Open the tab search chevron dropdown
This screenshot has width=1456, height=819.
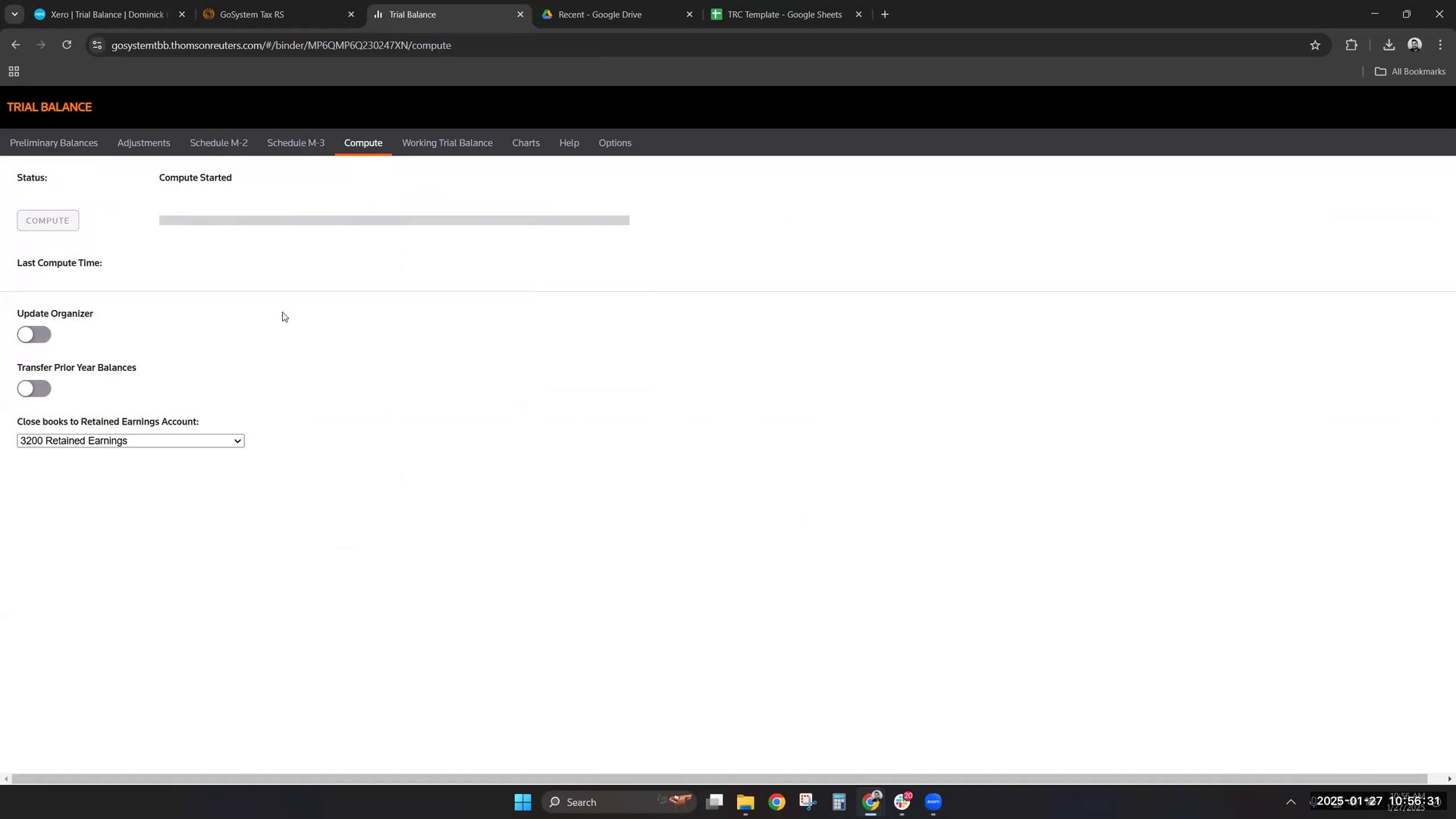pos(14,14)
